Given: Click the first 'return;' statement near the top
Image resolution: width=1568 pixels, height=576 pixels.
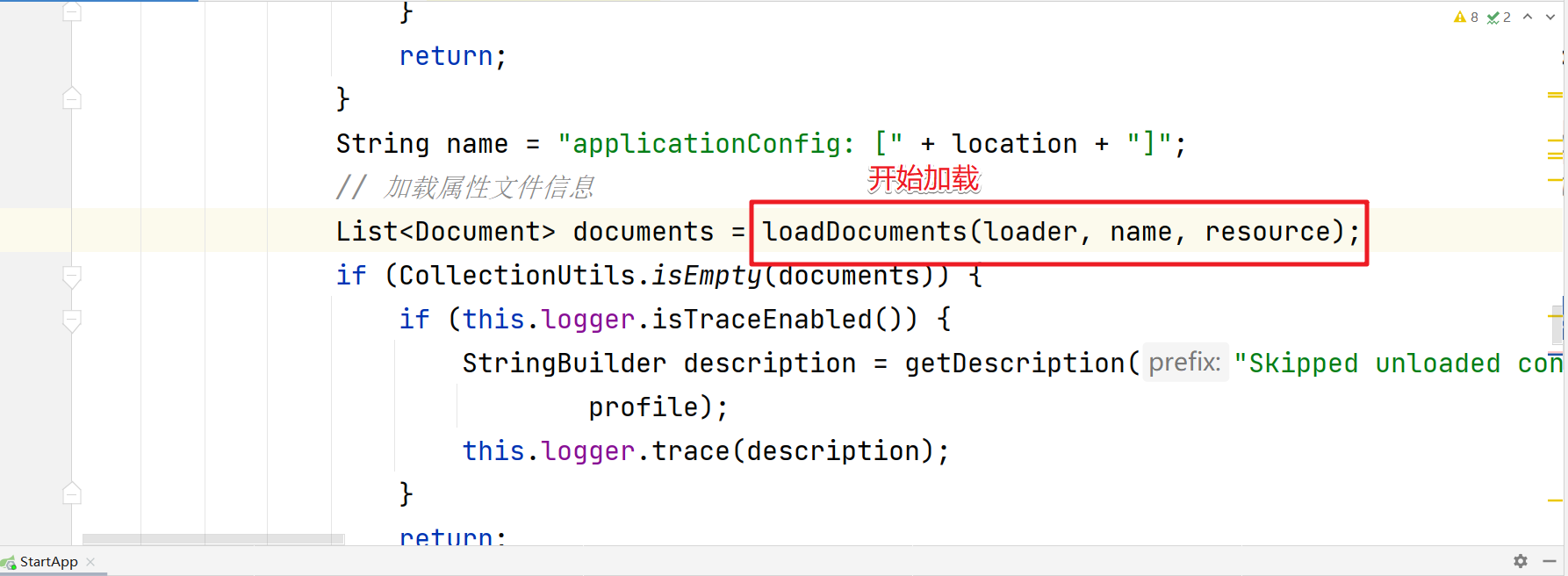Looking at the screenshot, I should tap(453, 56).
